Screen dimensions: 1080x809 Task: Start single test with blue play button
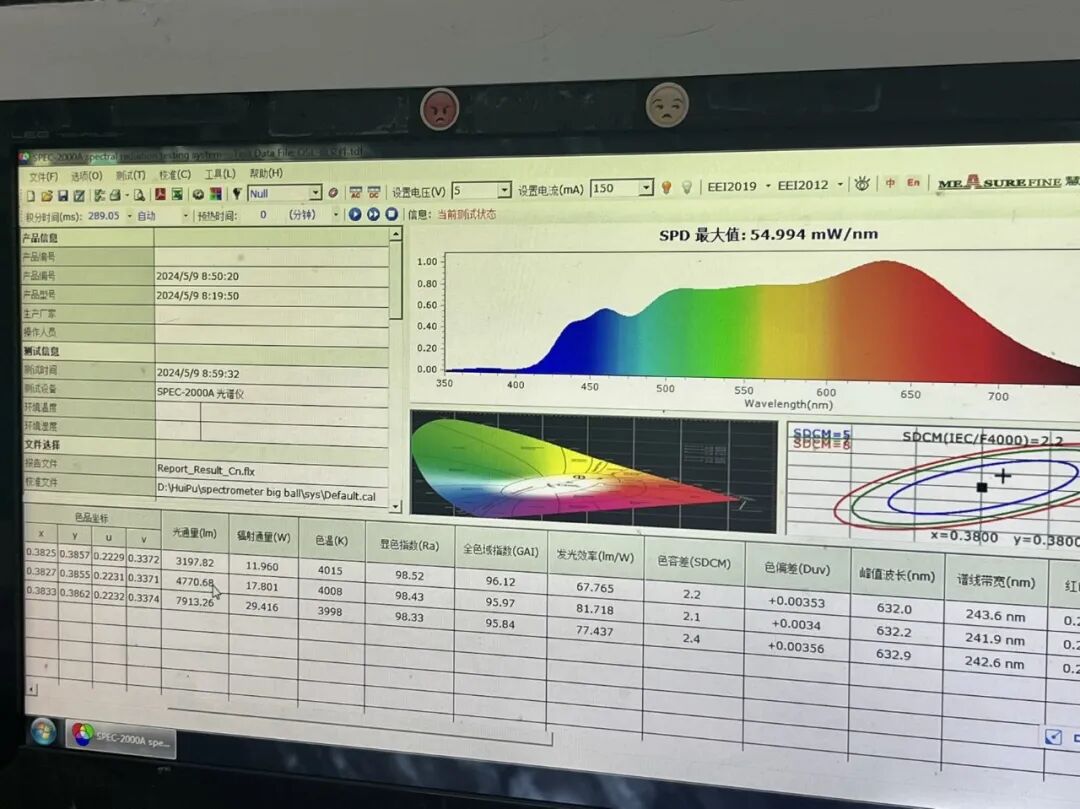click(x=355, y=215)
